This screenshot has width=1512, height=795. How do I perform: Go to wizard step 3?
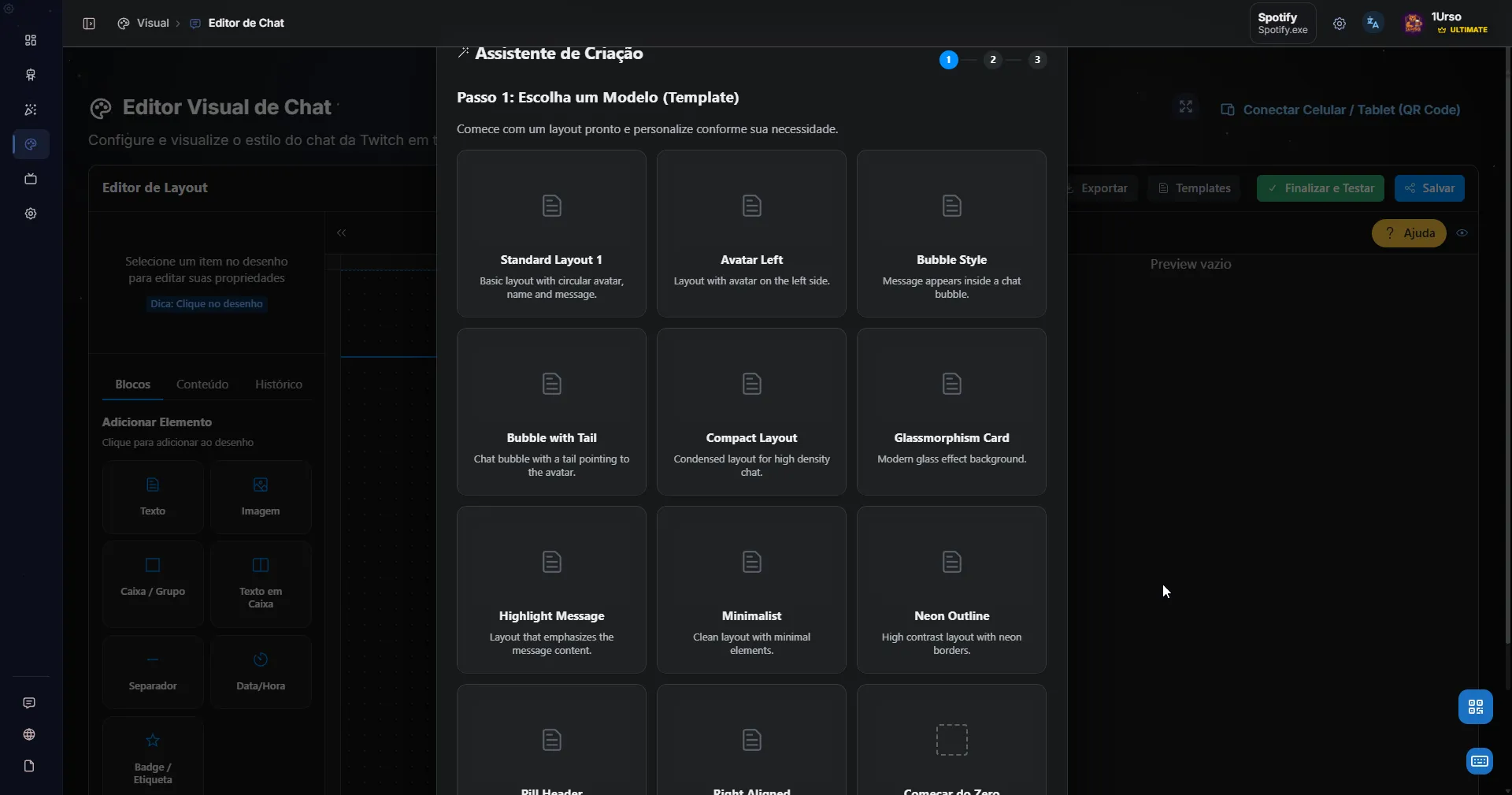tap(1037, 60)
